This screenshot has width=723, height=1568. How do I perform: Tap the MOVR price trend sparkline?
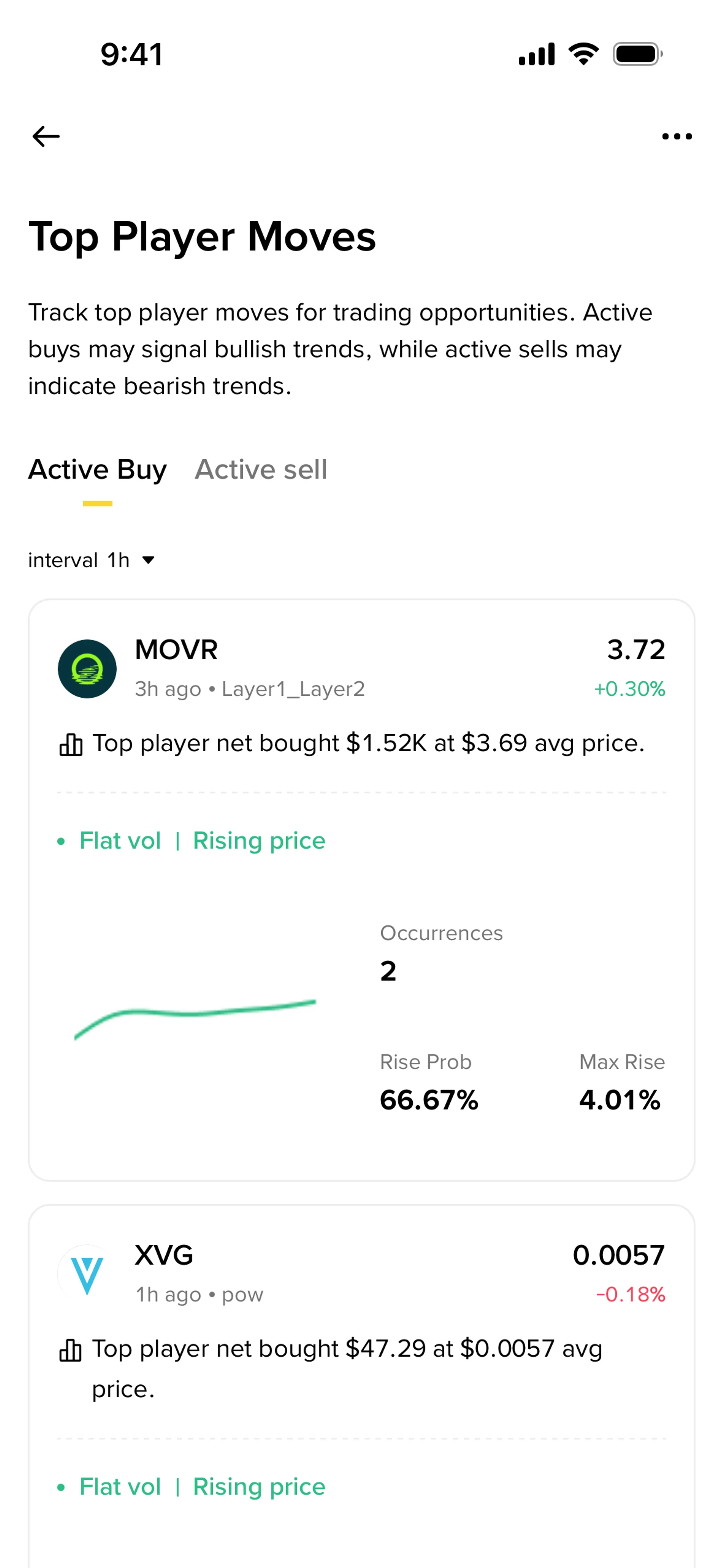[195, 1018]
